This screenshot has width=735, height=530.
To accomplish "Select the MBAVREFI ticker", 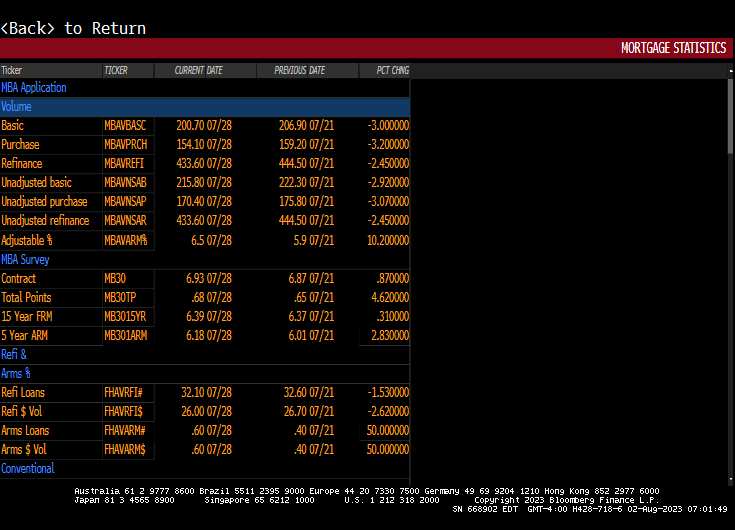I will click(x=125, y=164).
